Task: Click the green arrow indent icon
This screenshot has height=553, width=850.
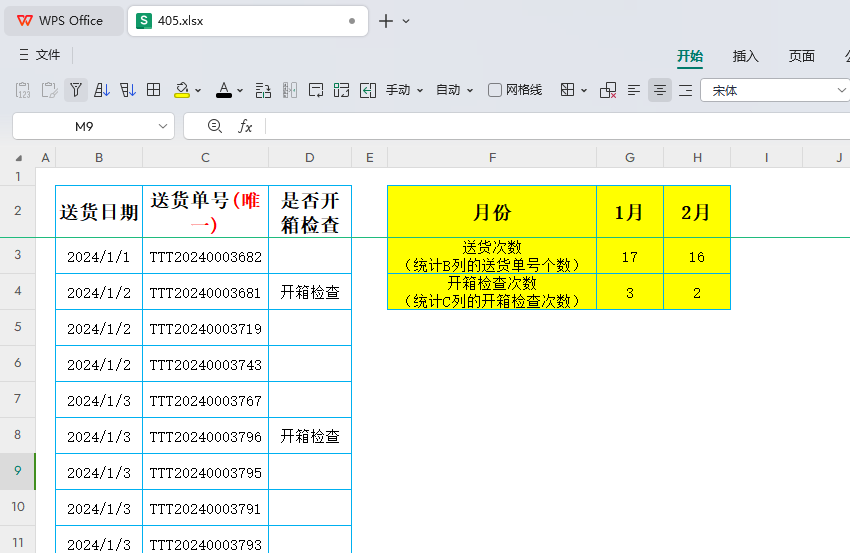Action: click(368, 90)
